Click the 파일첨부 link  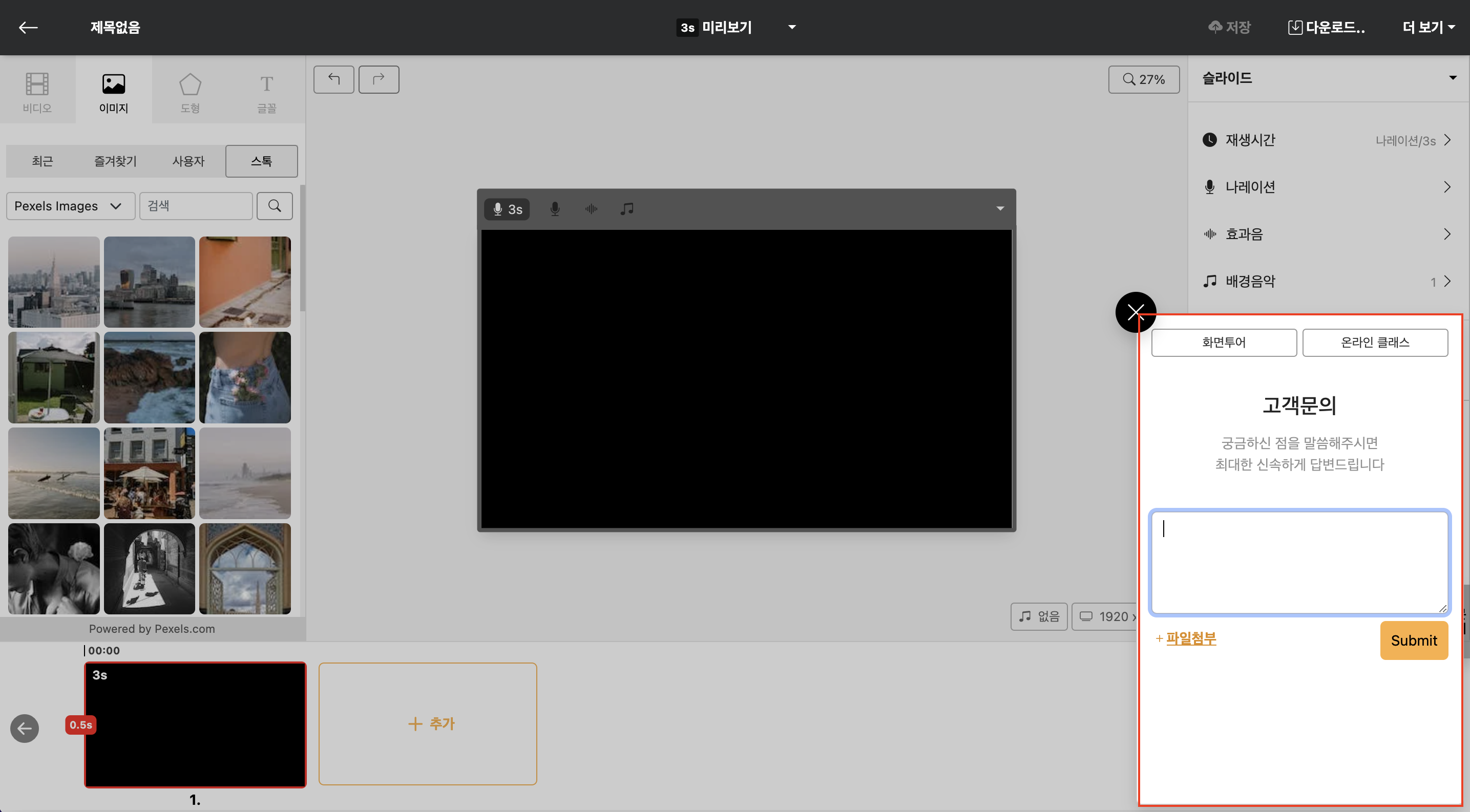click(x=1191, y=638)
